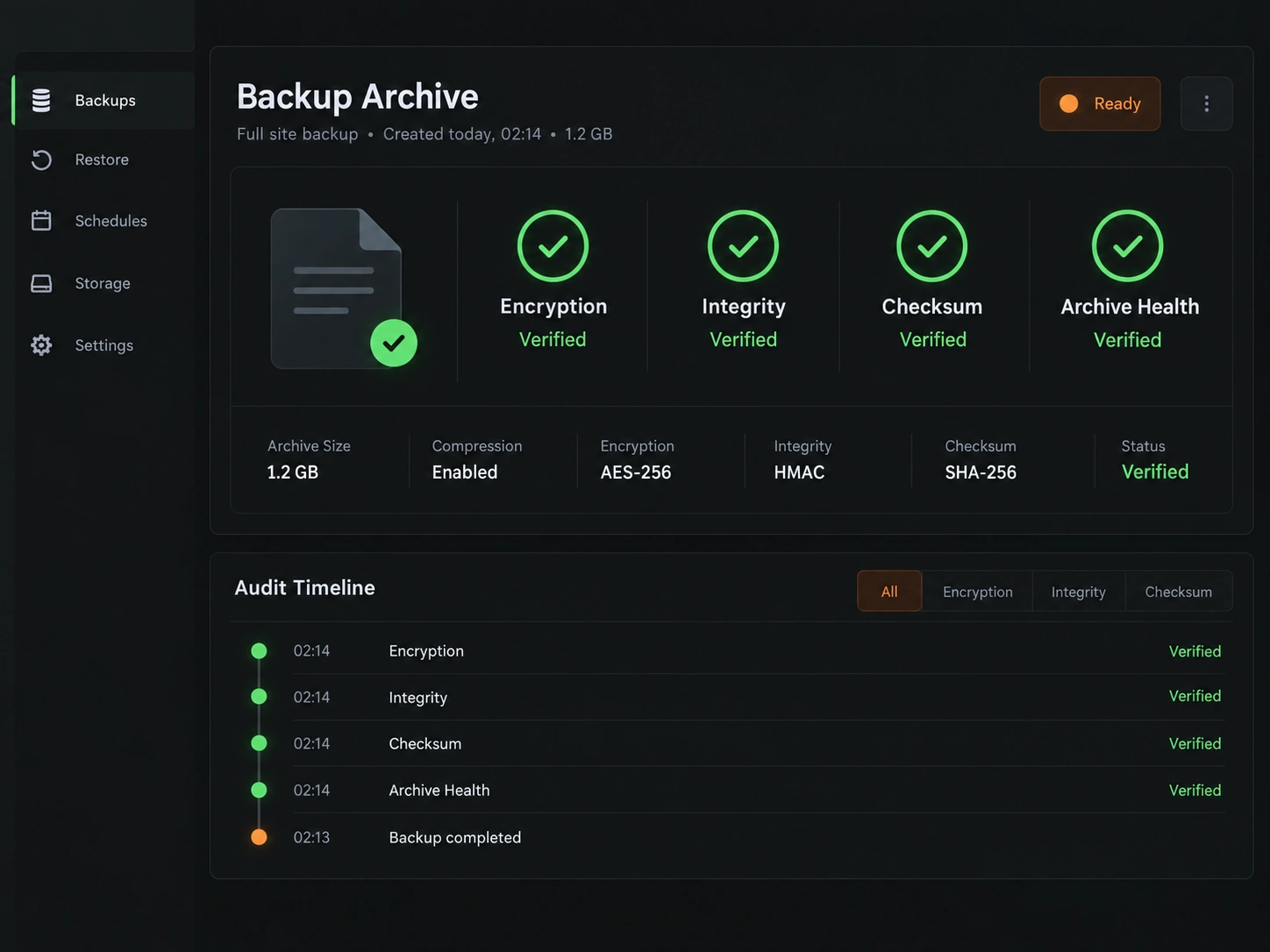Click the Audit Timeline heading
Screen dimensions: 1270x952
click(x=304, y=587)
